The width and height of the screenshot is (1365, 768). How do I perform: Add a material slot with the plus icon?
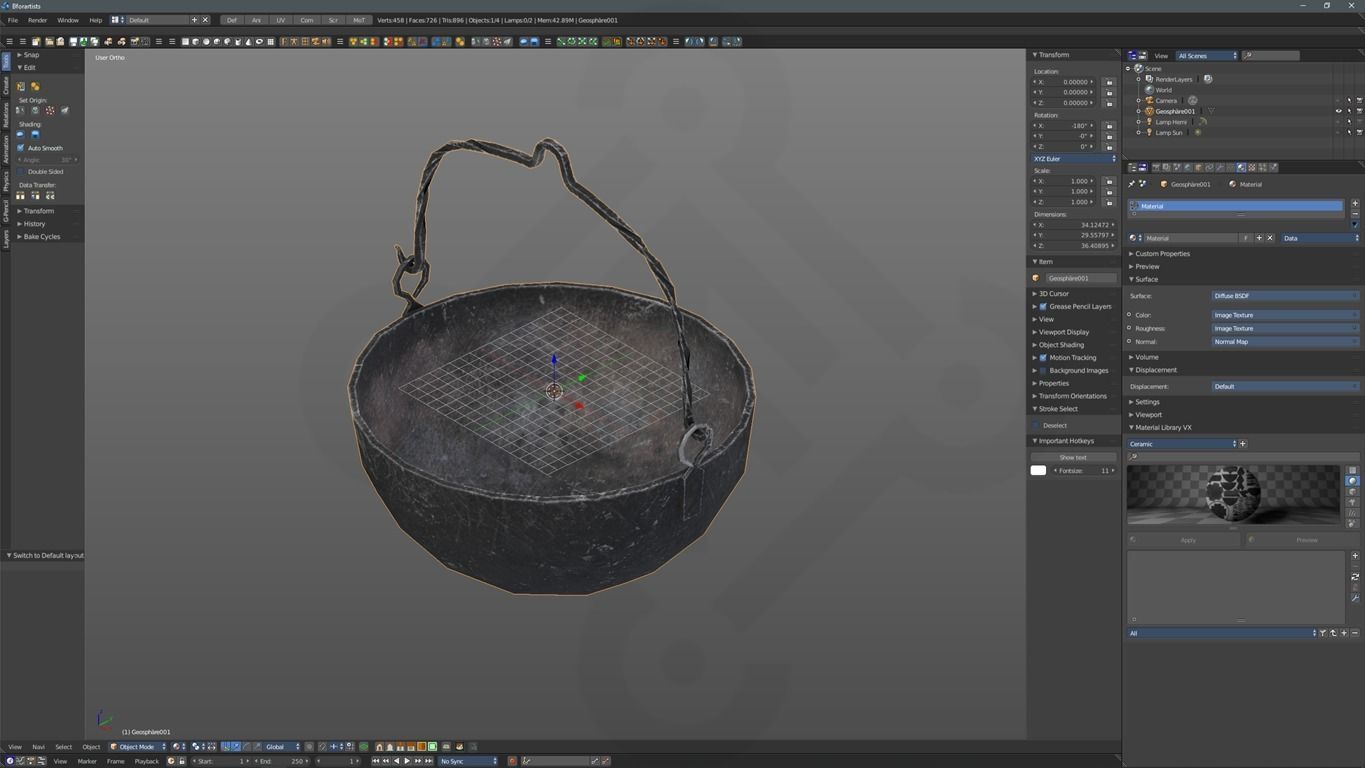pyautogui.click(x=1355, y=203)
